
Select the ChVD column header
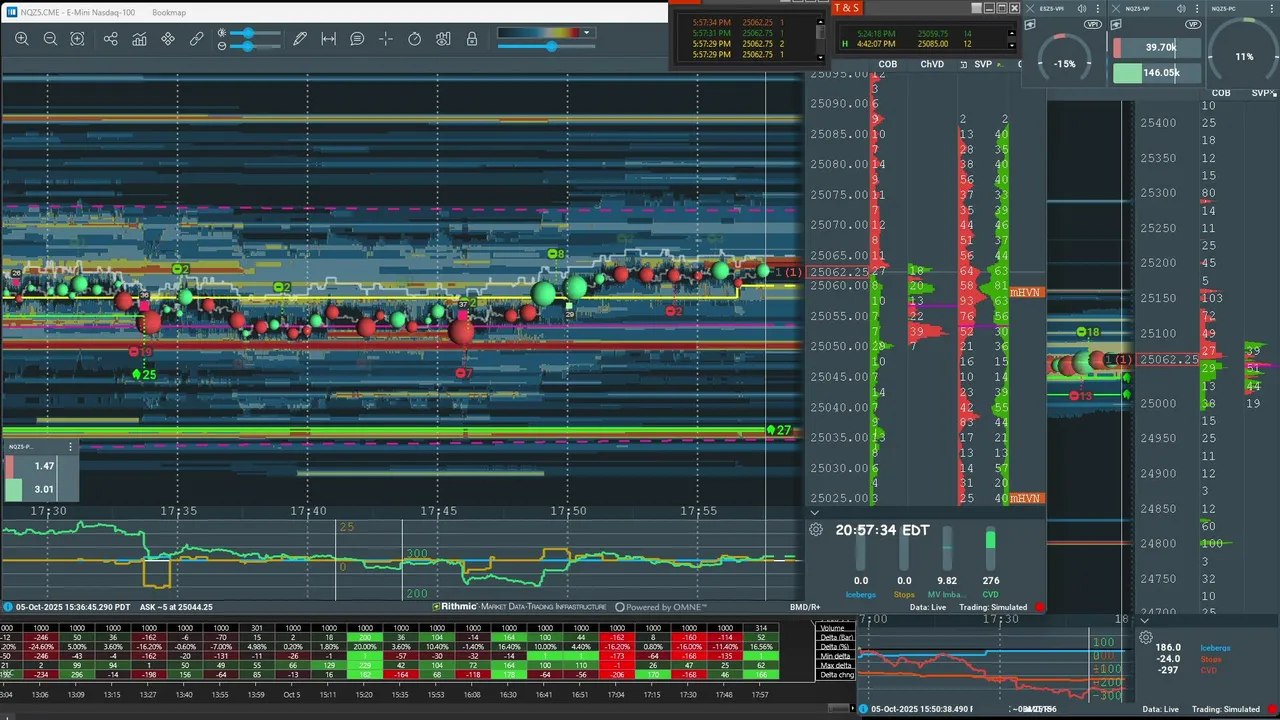932,64
